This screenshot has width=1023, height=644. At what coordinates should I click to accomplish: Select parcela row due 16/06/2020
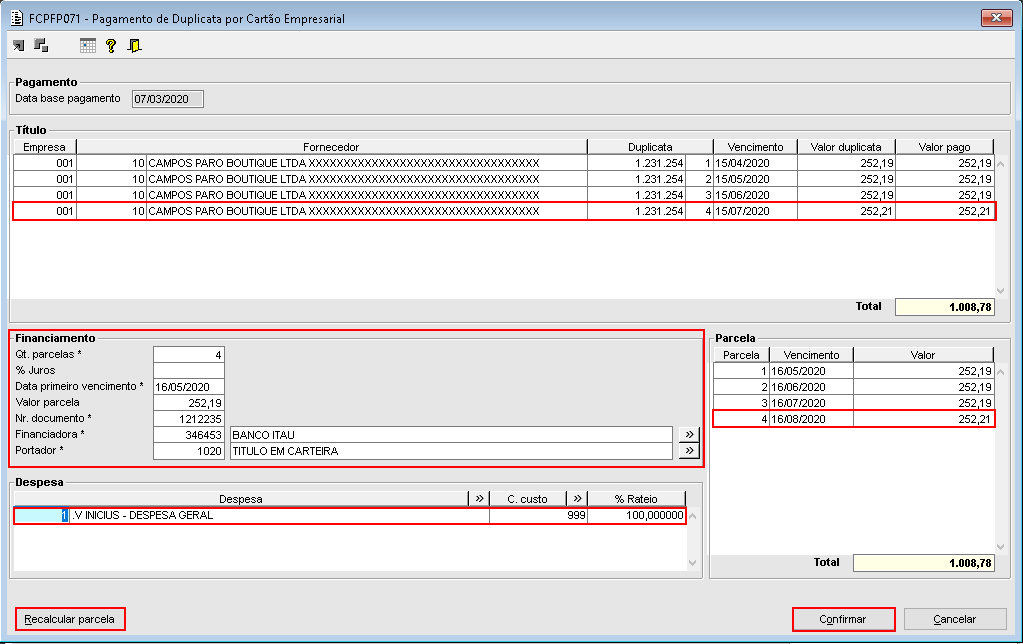(853, 387)
